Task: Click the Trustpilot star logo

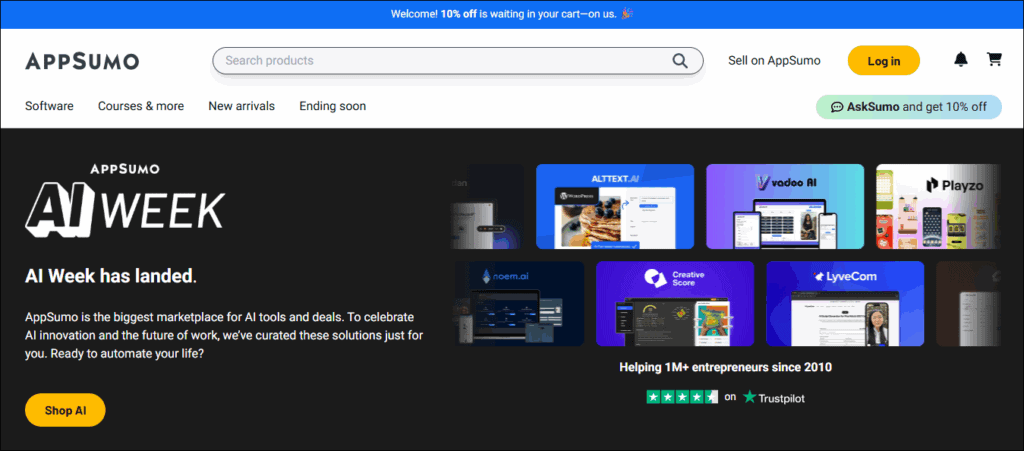Action: coord(750,397)
